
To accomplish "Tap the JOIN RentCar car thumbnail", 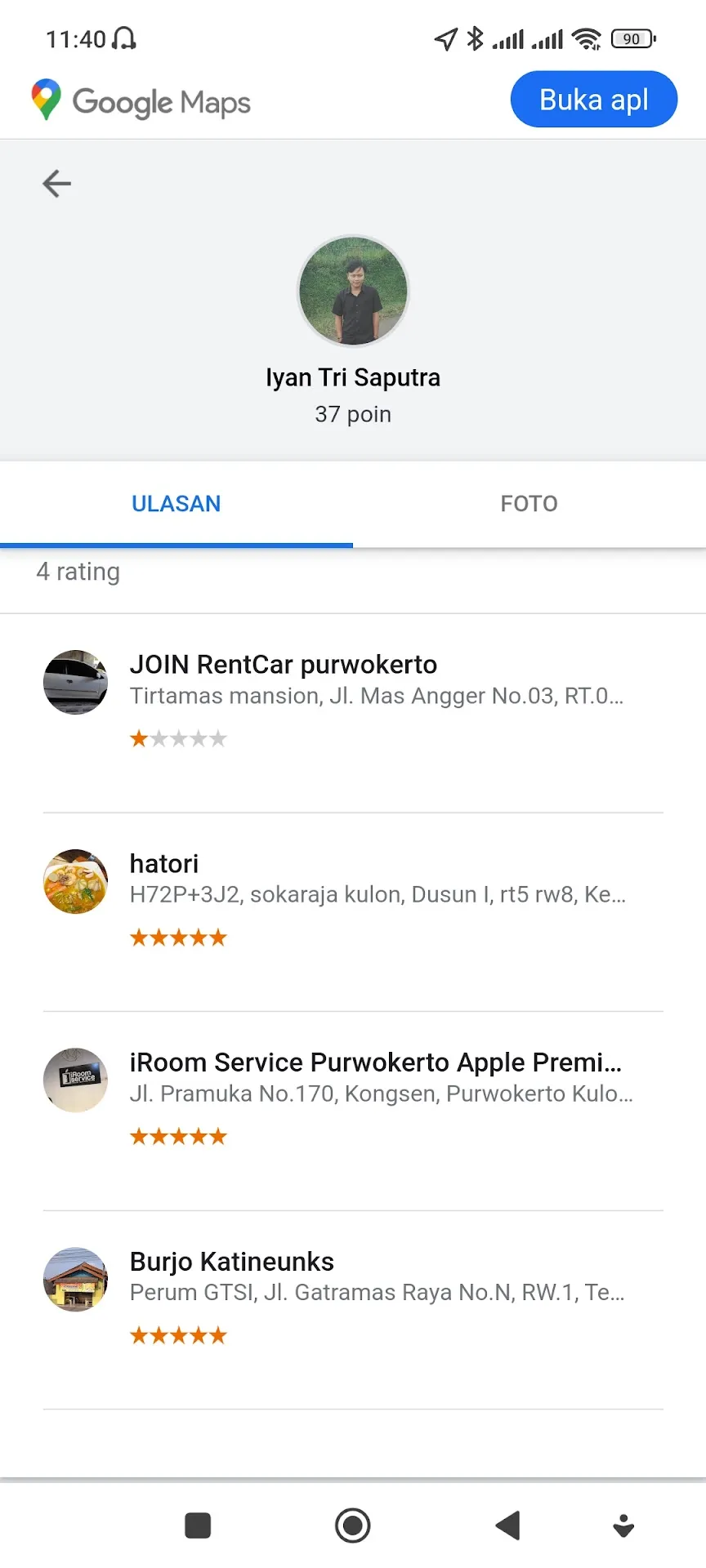I will (75, 682).
